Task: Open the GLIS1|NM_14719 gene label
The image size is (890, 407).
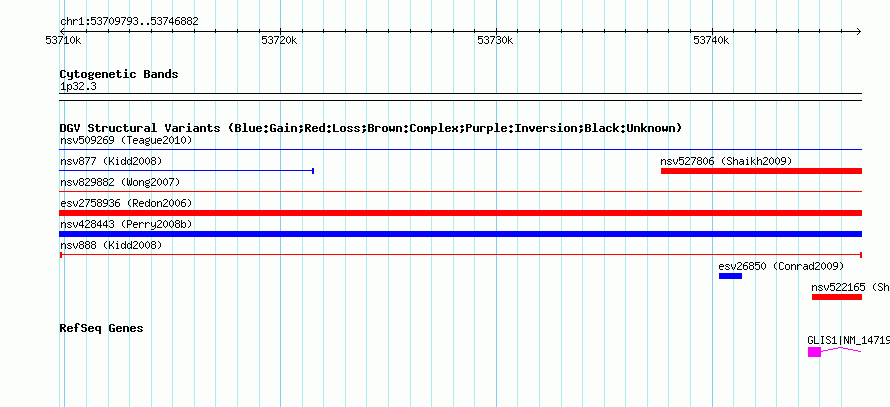Action: point(848,341)
